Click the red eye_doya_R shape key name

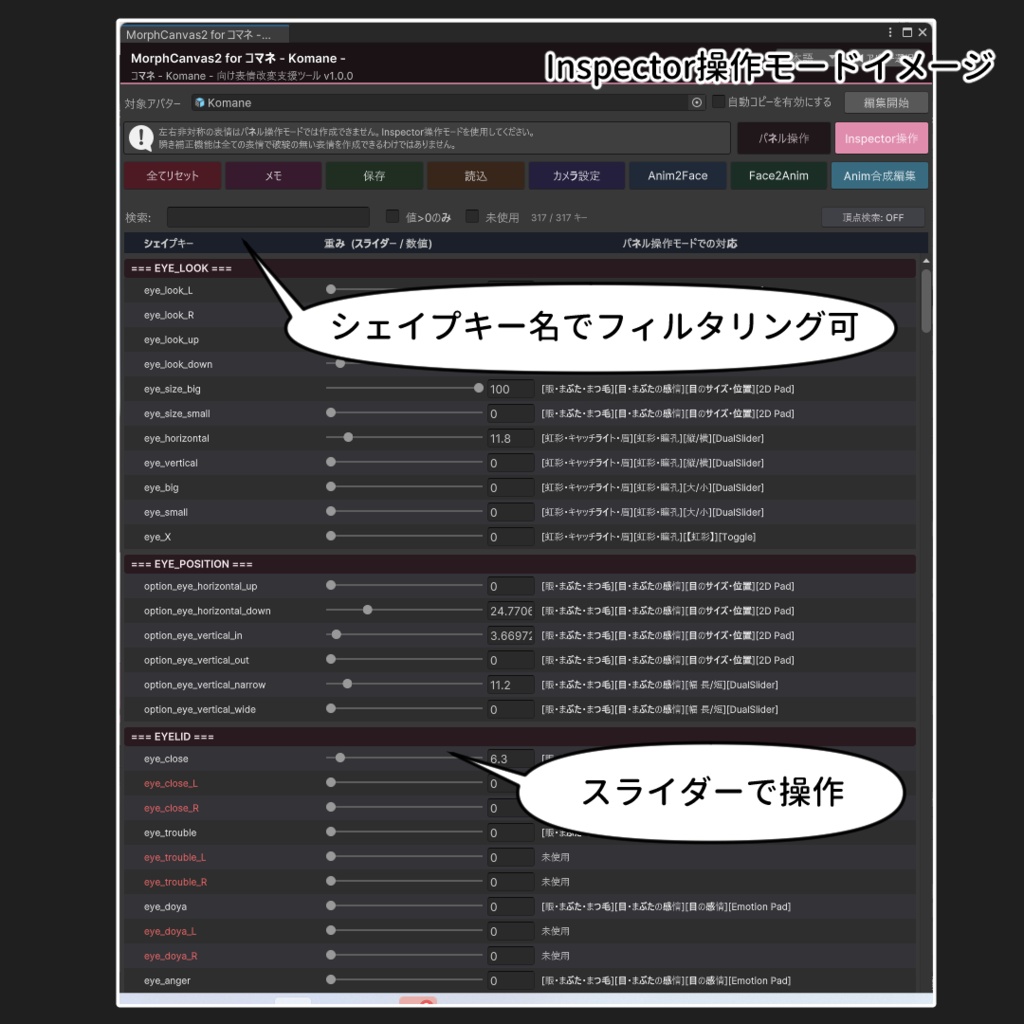pyautogui.click(x=170, y=956)
